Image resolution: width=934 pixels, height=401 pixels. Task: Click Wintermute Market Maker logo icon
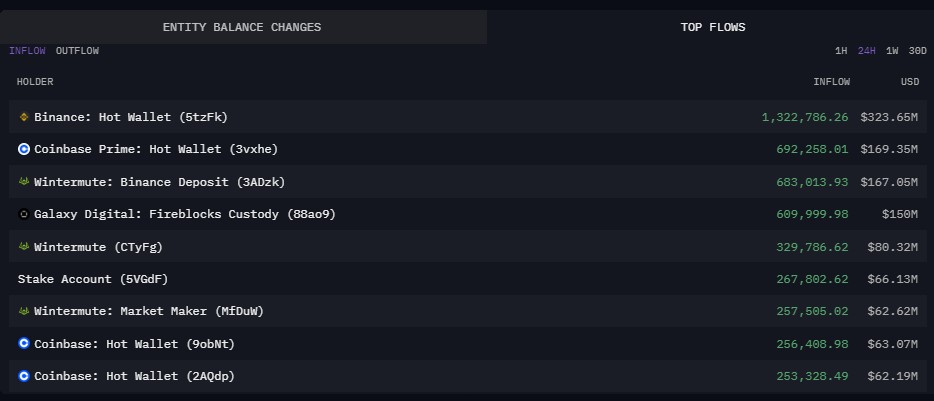pyautogui.click(x=24, y=311)
